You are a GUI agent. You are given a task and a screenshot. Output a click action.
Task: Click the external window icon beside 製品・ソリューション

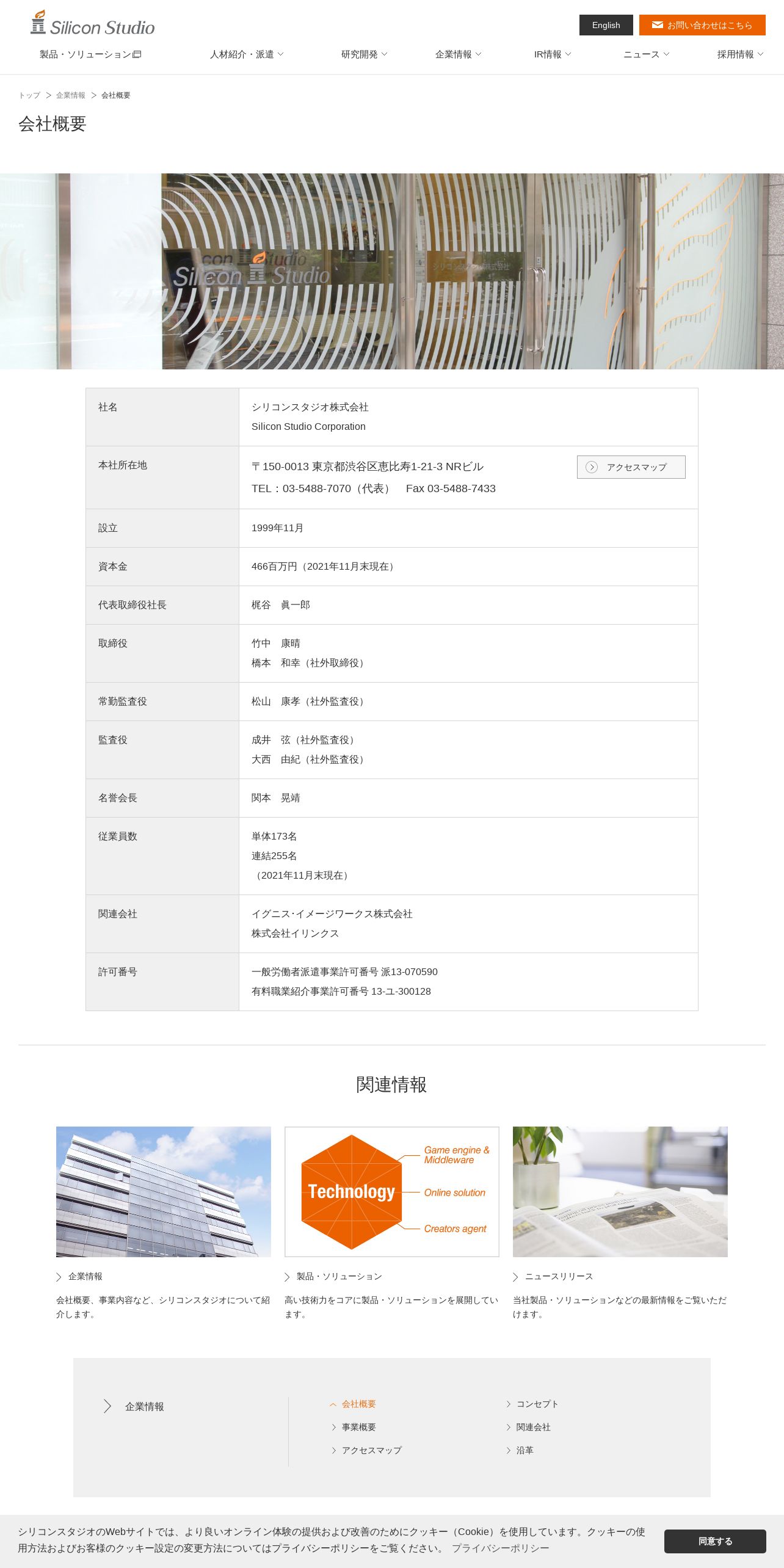pos(137,54)
